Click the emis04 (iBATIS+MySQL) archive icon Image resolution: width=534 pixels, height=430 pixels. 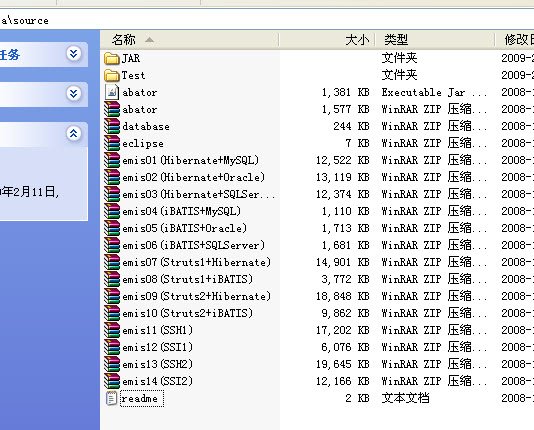point(112,211)
